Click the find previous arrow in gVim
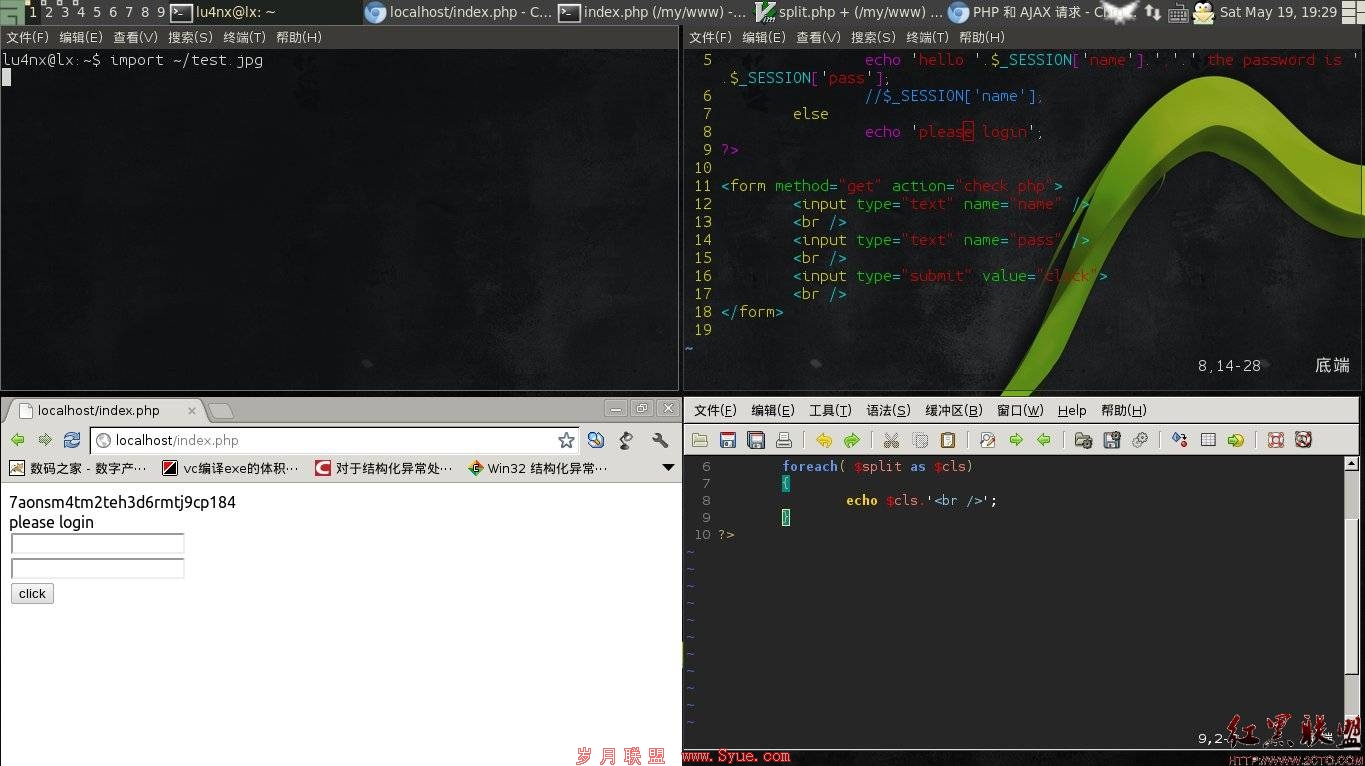This screenshot has height=766, width=1365. pos(1044,440)
